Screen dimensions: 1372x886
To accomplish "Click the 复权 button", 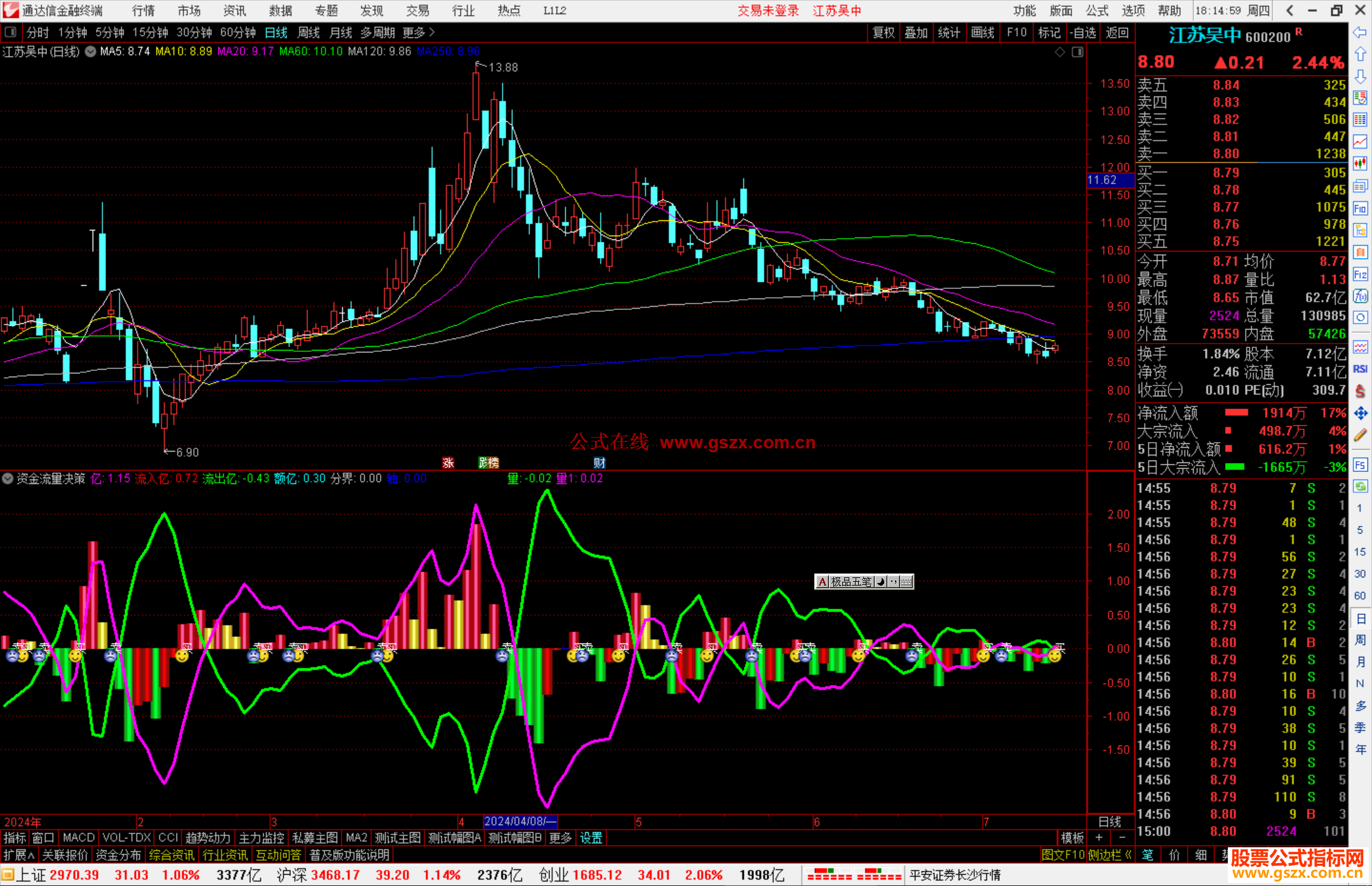I will point(883,32).
